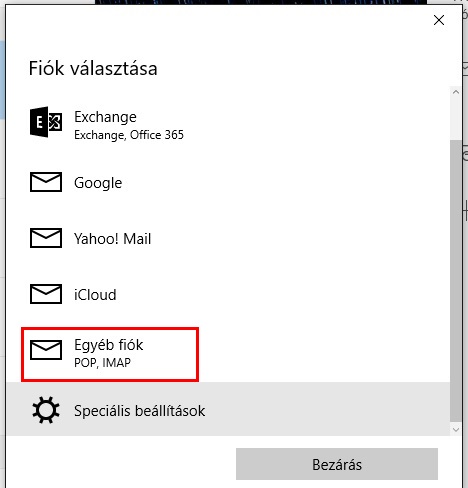Click the scrollbar up arrow
Image resolution: width=468 pixels, height=488 pixels.
click(456, 92)
